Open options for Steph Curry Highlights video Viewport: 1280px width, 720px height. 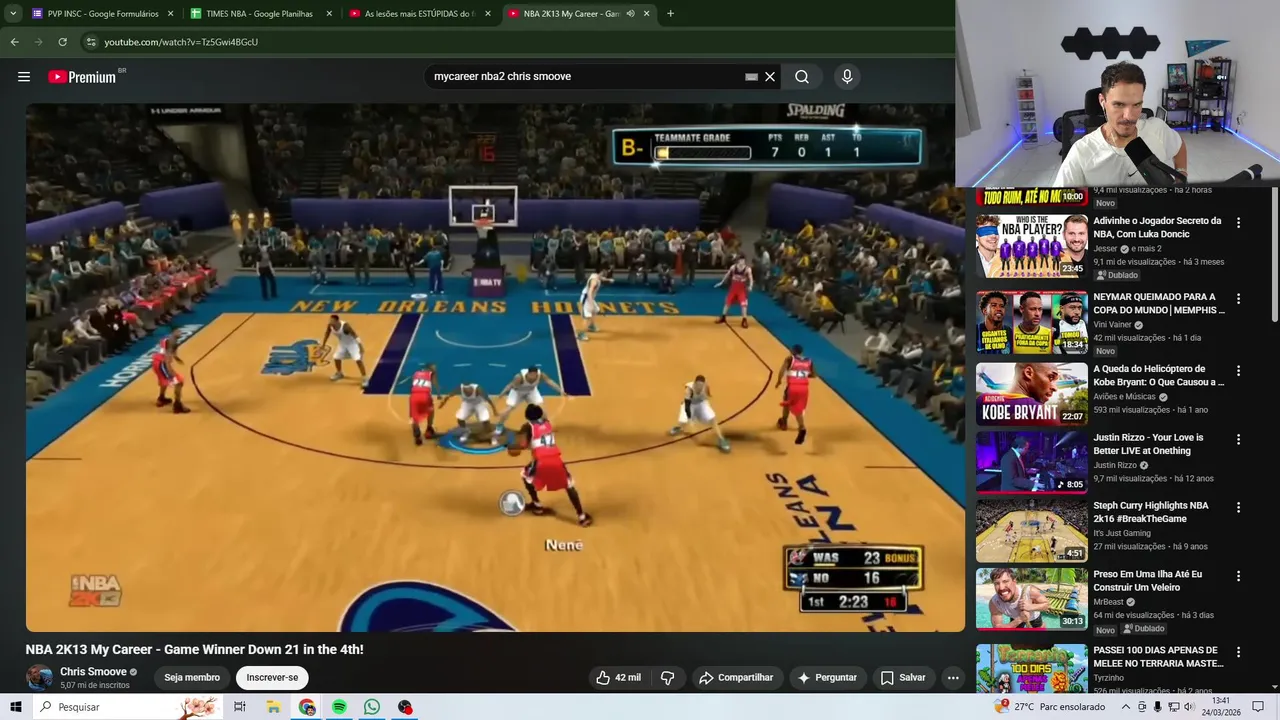tap(1238, 508)
